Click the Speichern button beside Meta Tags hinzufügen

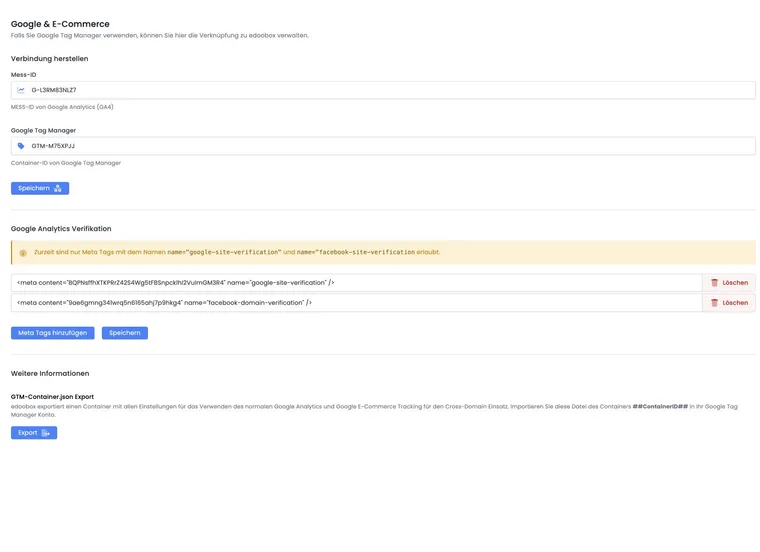click(x=125, y=333)
